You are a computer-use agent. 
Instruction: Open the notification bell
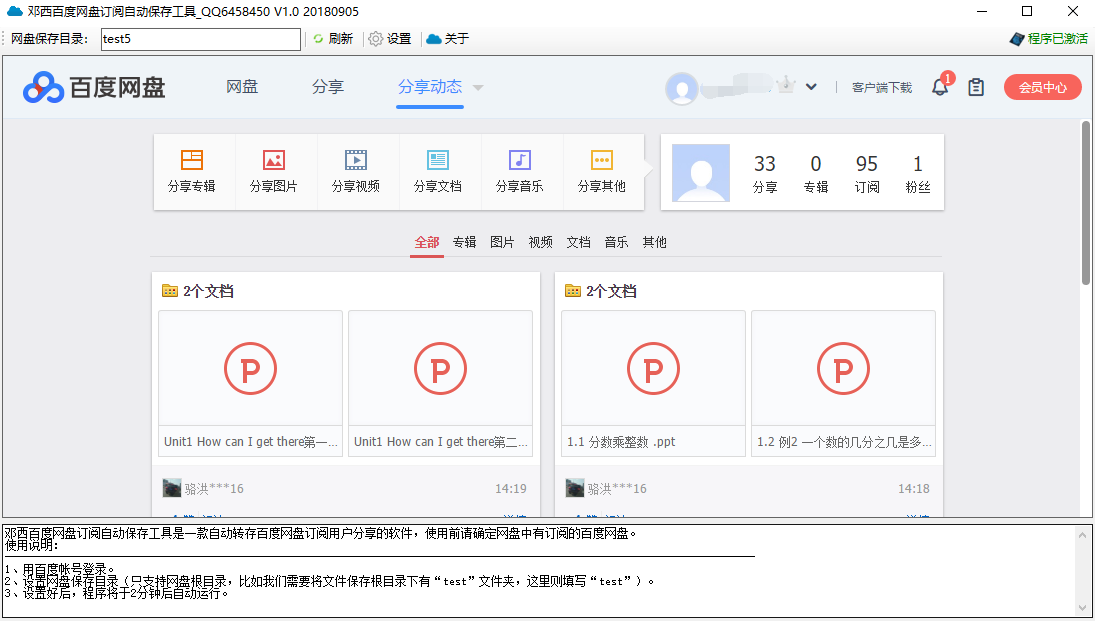coord(940,87)
